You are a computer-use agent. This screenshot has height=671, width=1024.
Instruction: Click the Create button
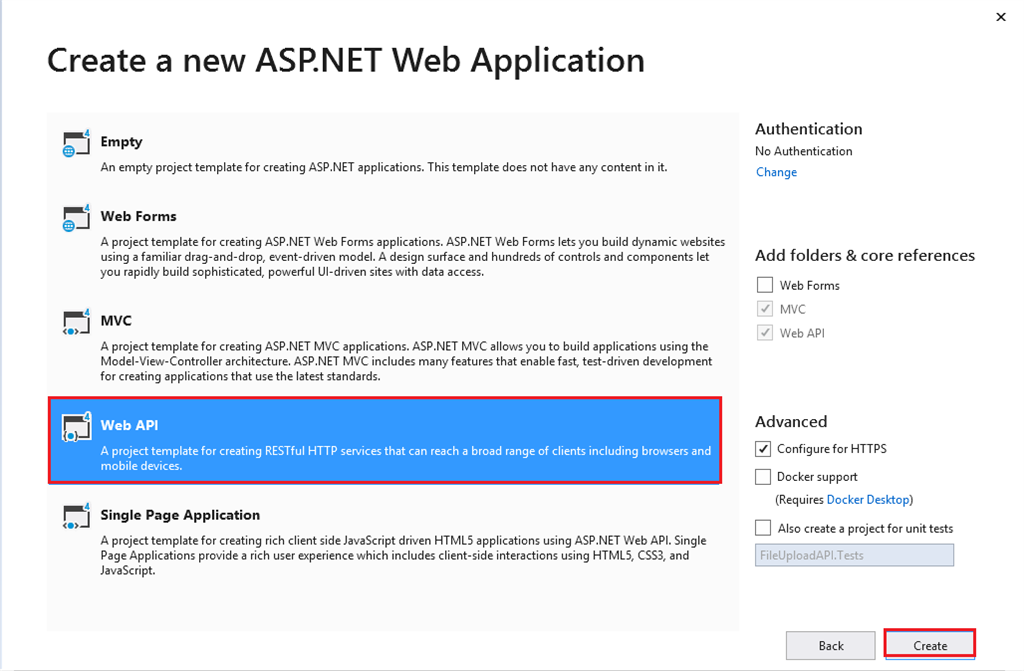click(x=929, y=645)
